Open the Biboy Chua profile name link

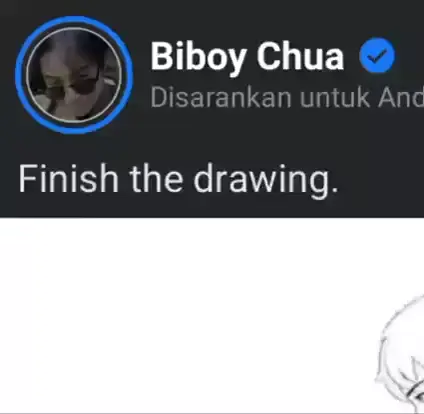click(247, 56)
